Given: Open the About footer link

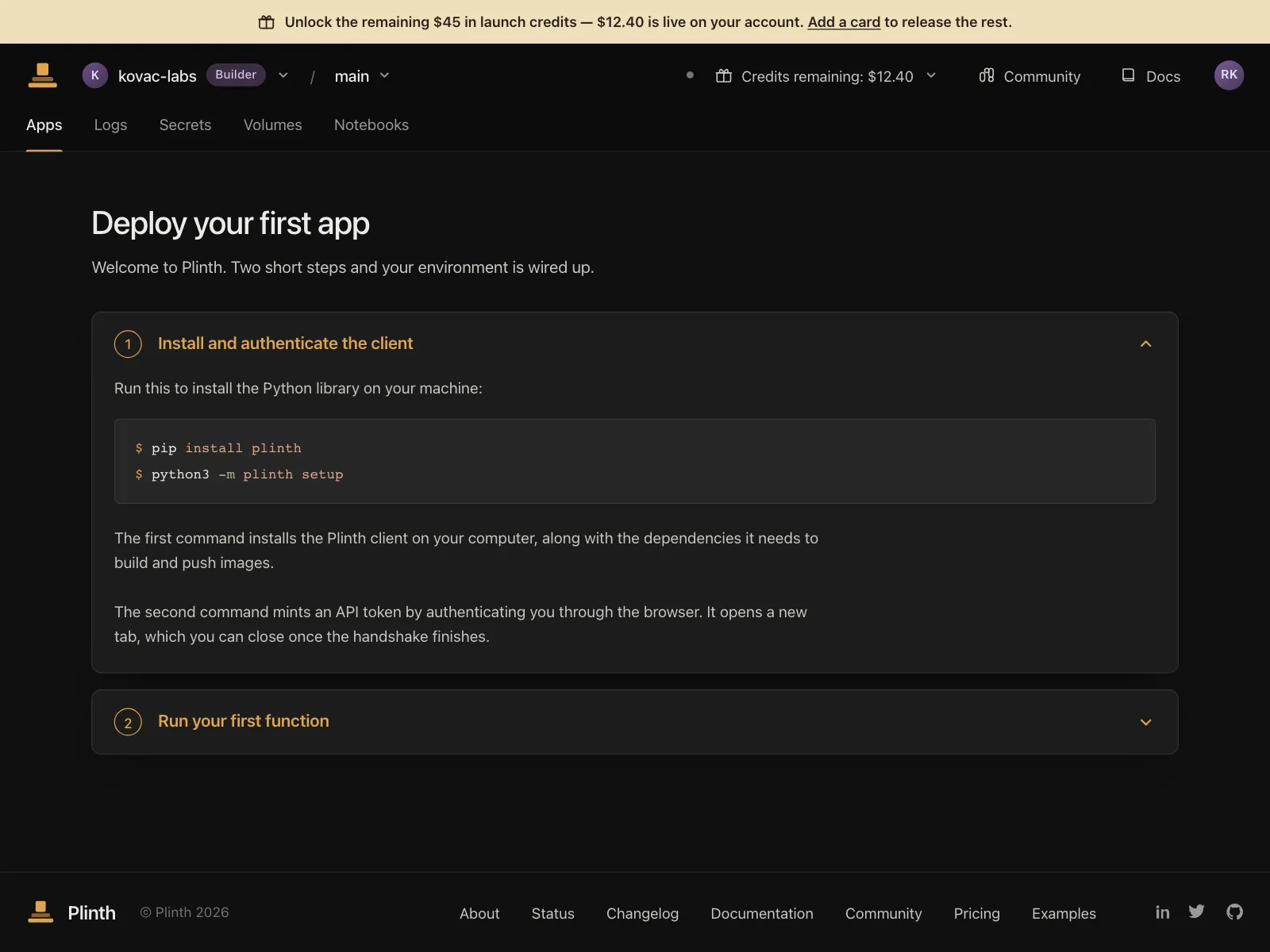Looking at the screenshot, I should tap(479, 913).
